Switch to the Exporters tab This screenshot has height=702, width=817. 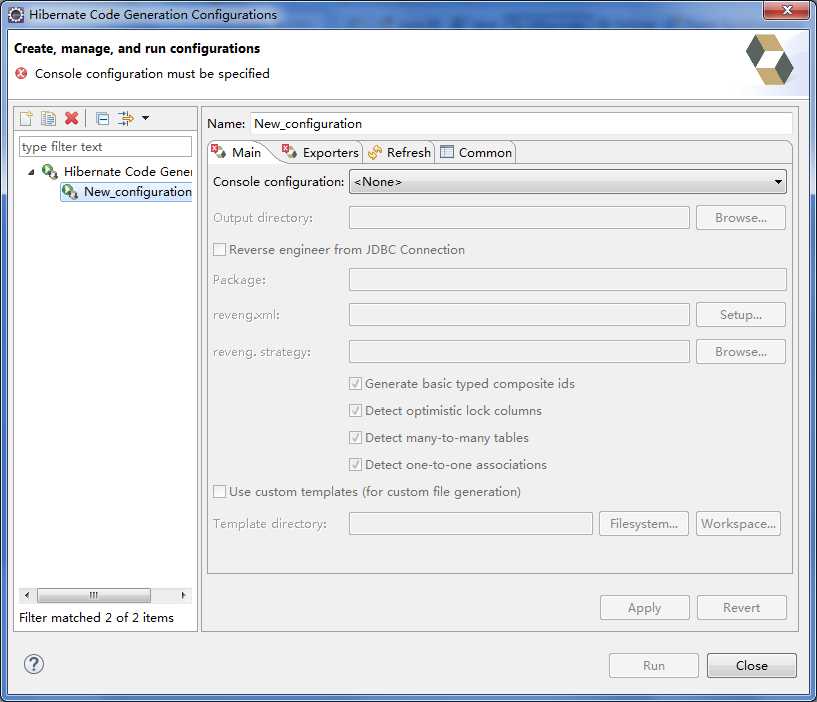pyautogui.click(x=320, y=153)
